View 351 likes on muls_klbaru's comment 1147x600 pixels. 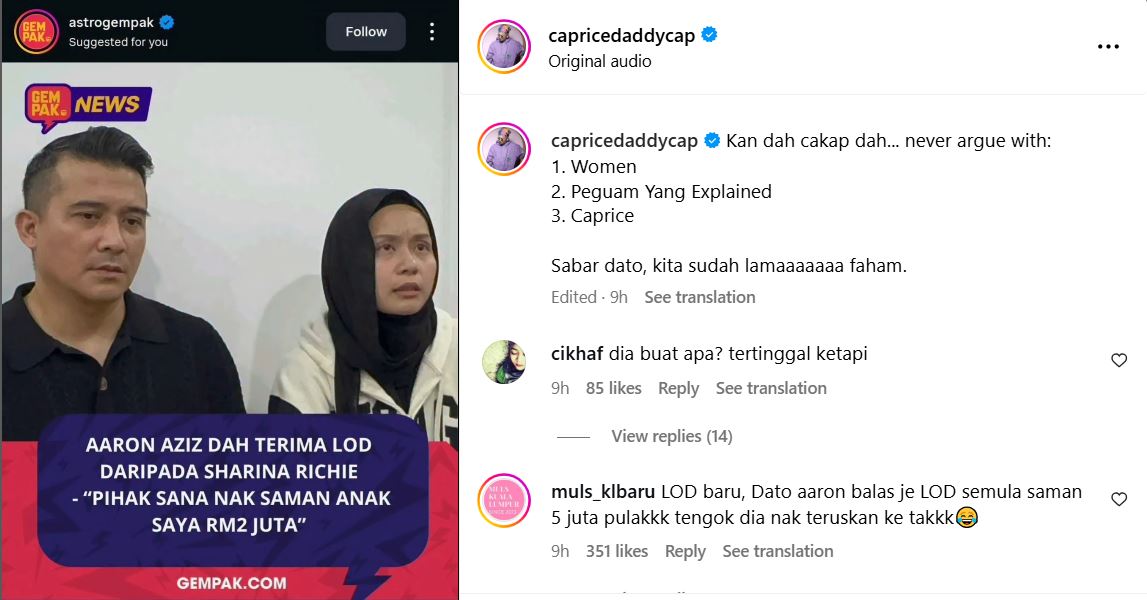click(x=617, y=551)
